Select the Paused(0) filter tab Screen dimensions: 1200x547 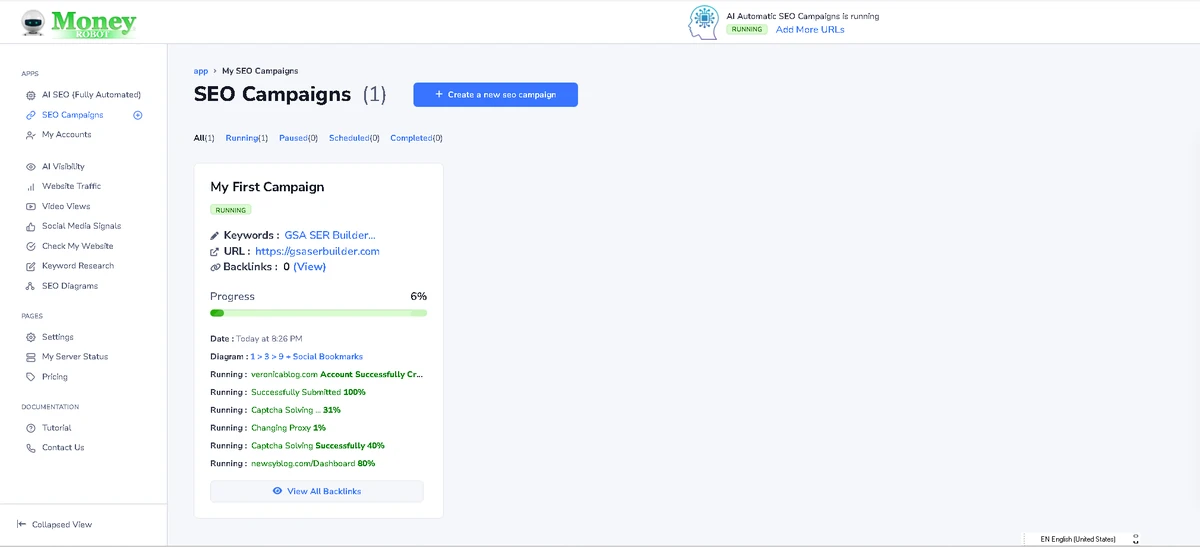pyautogui.click(x=298, y=138)
